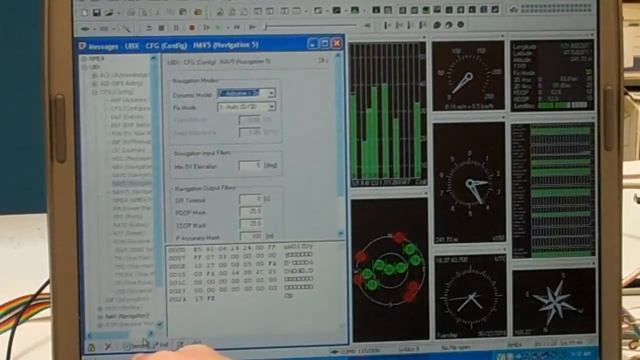Click the Stop square in the player toolbar

point(162,28)
